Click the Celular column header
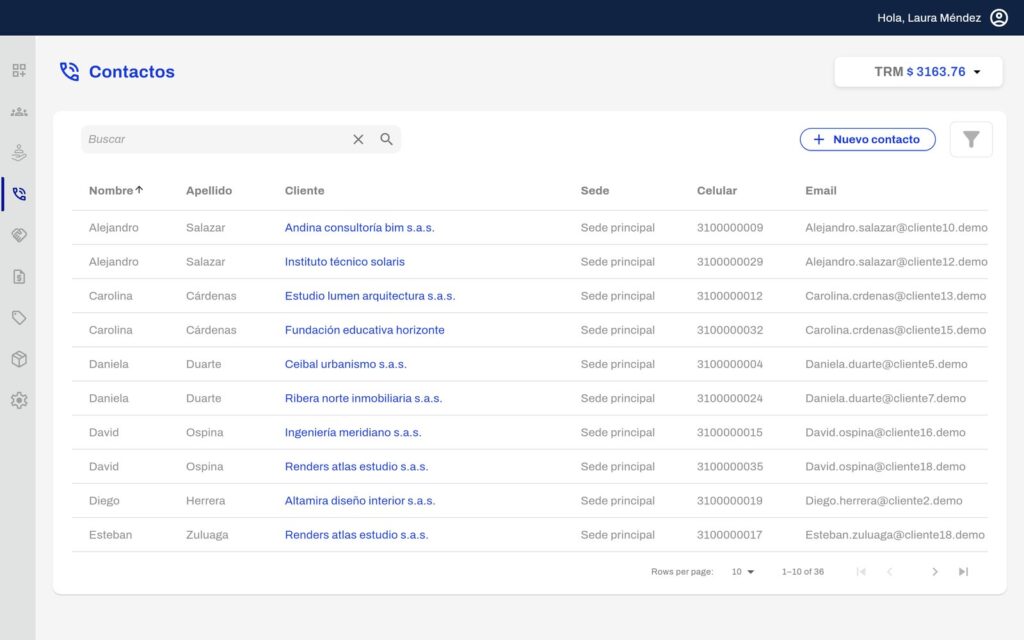 pos(716,190)
